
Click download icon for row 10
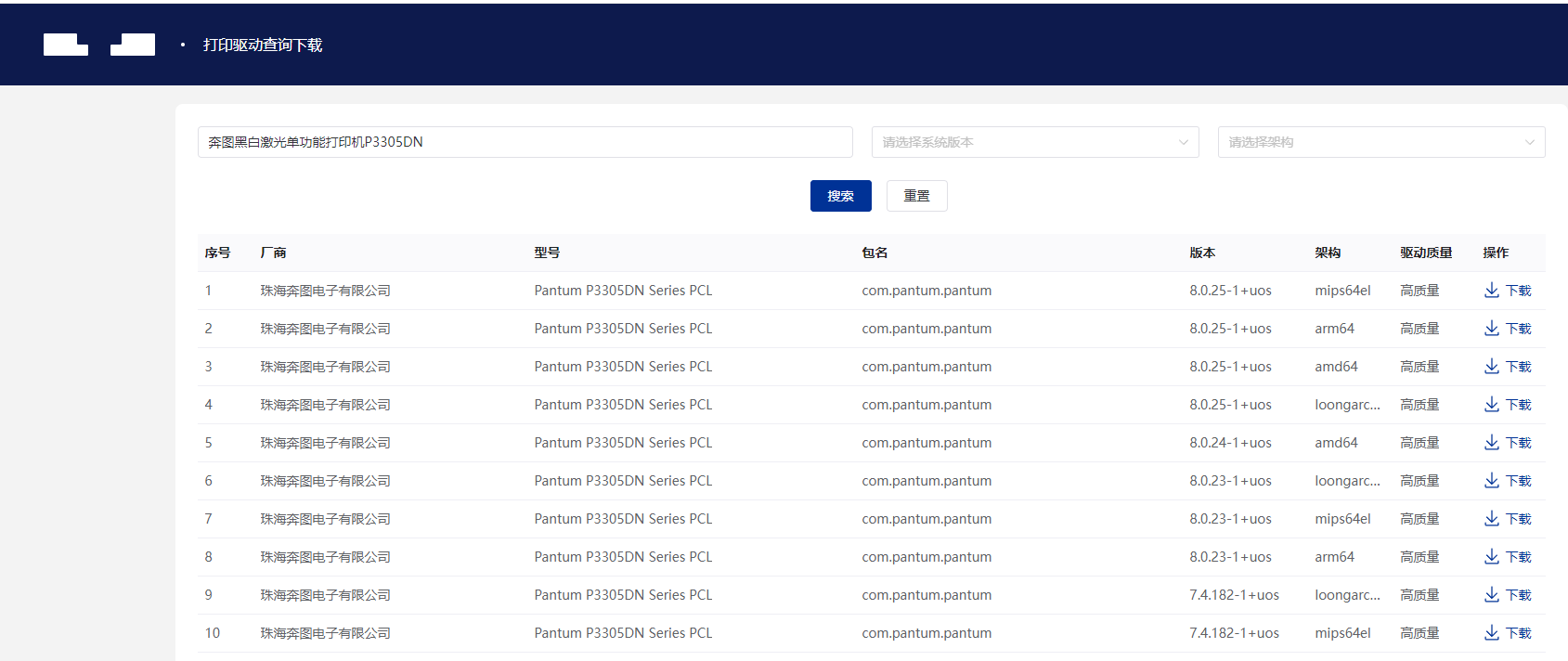pos(1491,633)
